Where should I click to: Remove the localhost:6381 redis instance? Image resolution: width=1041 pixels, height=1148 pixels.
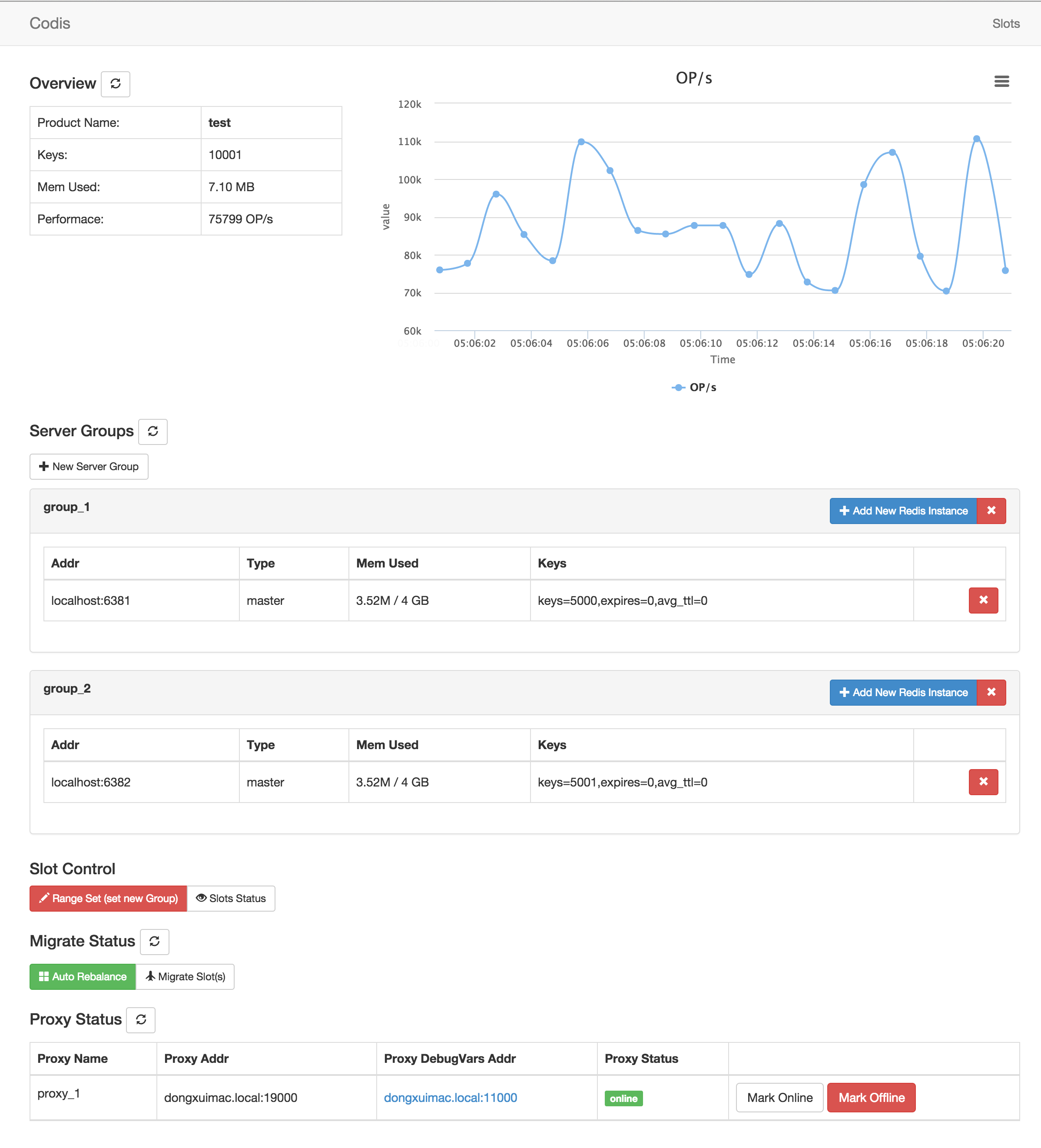(x=983, y=600)
